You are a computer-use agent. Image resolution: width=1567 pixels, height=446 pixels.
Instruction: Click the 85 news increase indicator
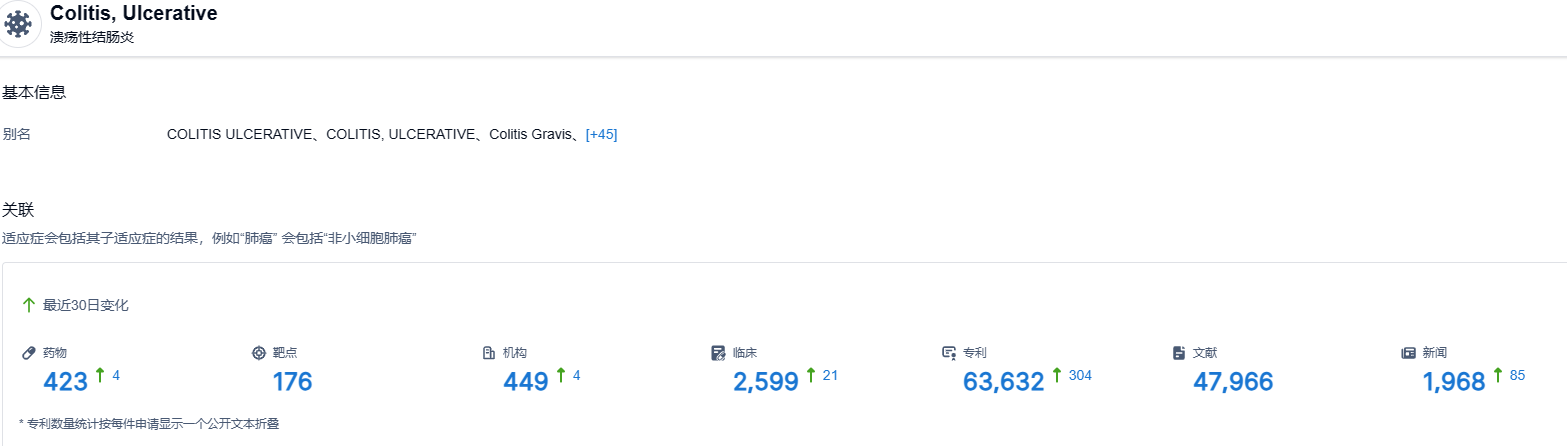[1517, 375]
